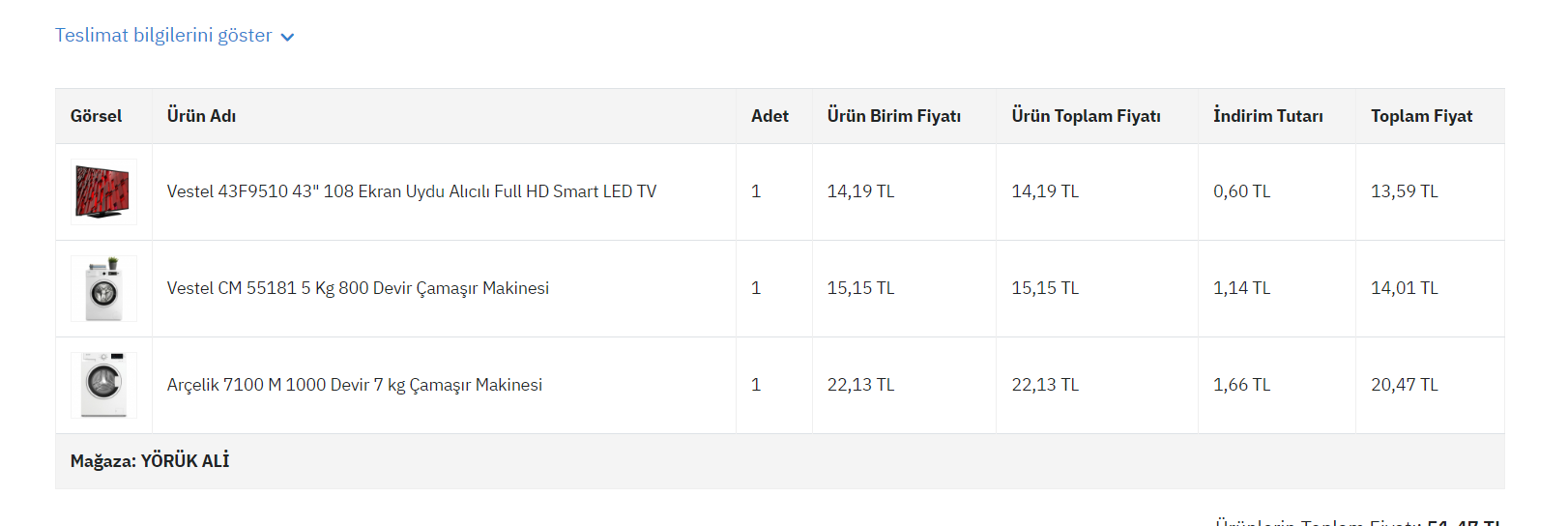The image size is (1568, 526).
Task: Click the Vestel CM 55181 Çamaşır Makinesi name
Action: (358, 288)
